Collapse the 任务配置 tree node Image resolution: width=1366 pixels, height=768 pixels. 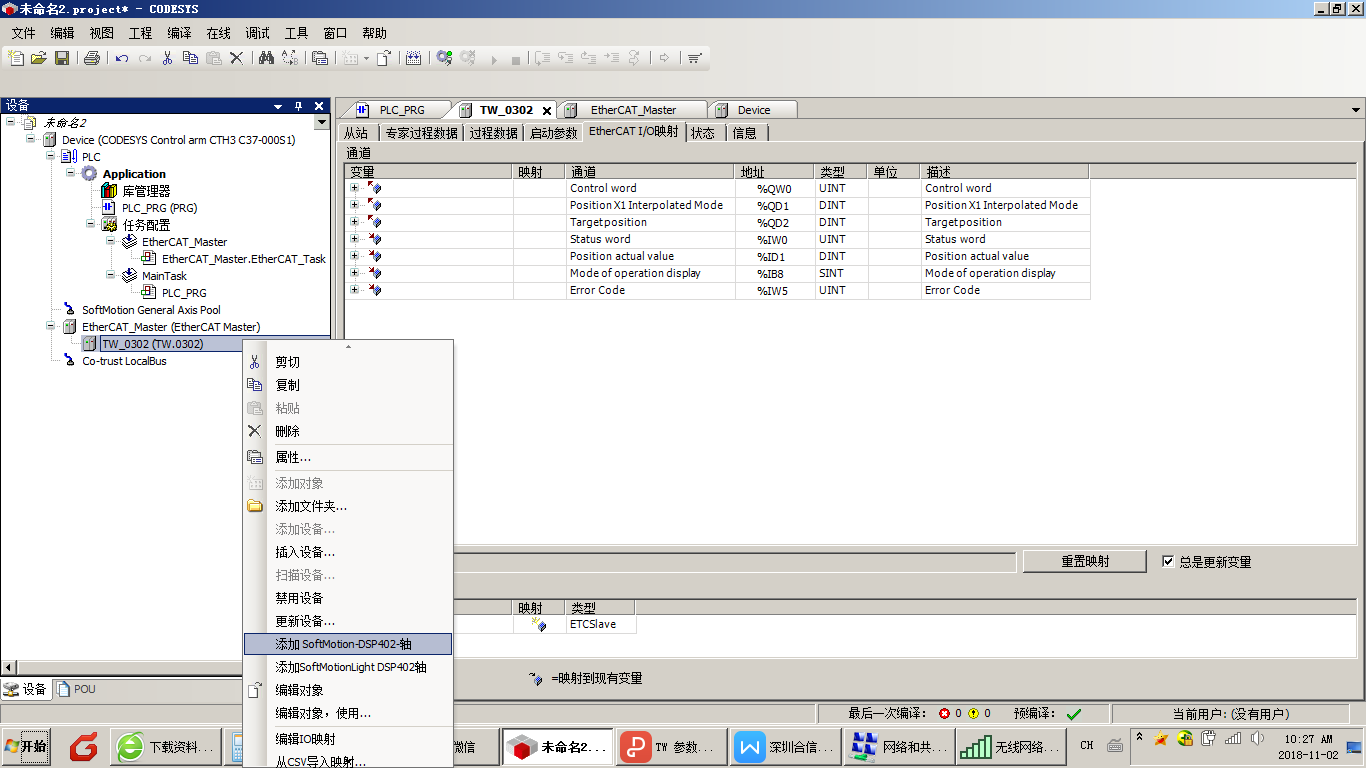91,225
